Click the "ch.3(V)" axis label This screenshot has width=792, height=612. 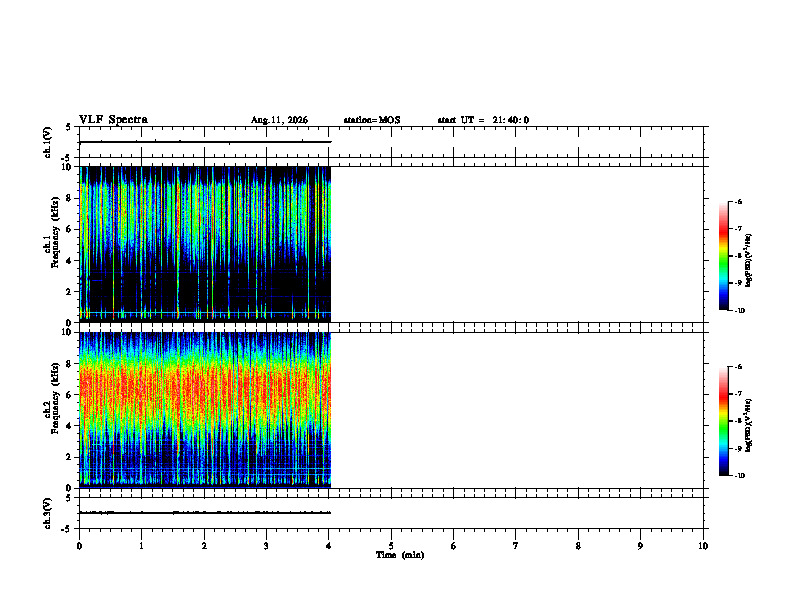tap(48, 513)
